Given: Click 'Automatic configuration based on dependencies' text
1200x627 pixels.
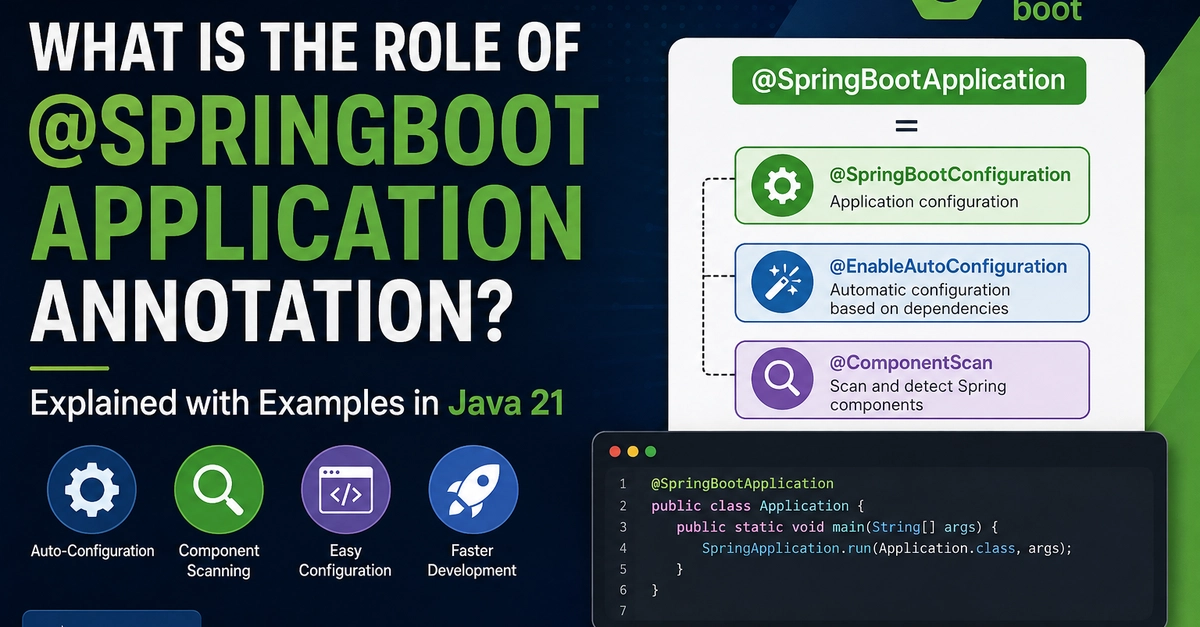Looking at the screenshot, I should pyautogui.click(x=920, y=299).
